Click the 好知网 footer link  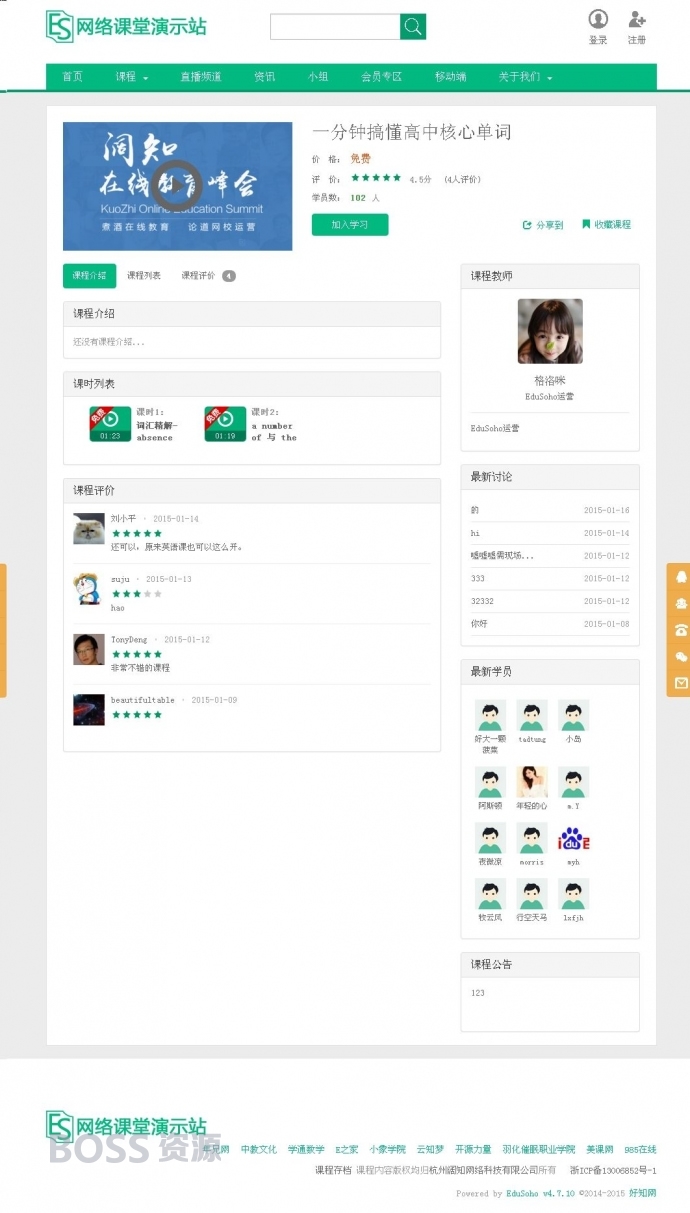pos(643,1193)
